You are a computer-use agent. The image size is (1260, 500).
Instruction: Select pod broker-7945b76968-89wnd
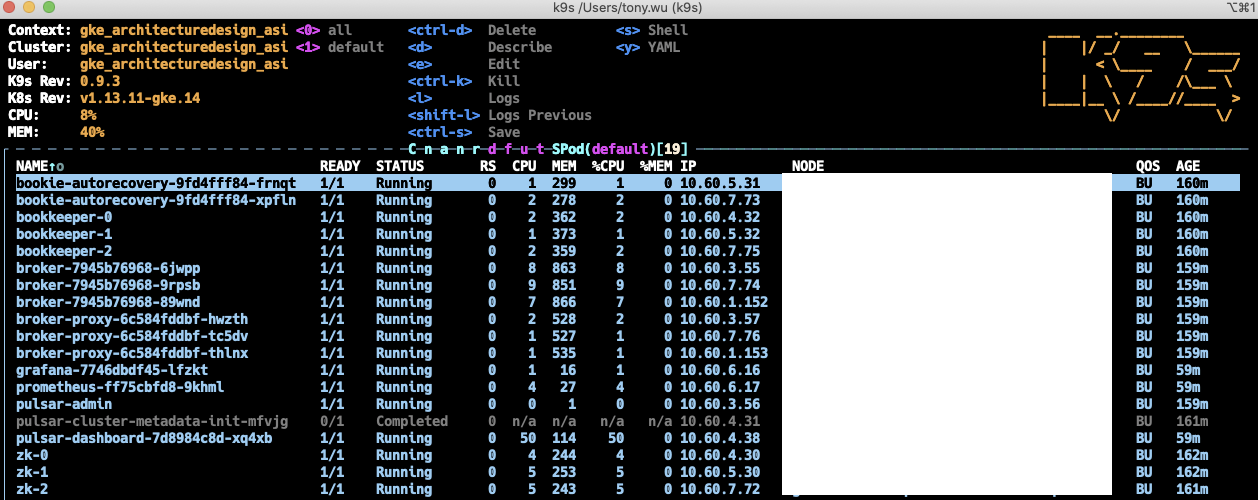coord(628,302)
